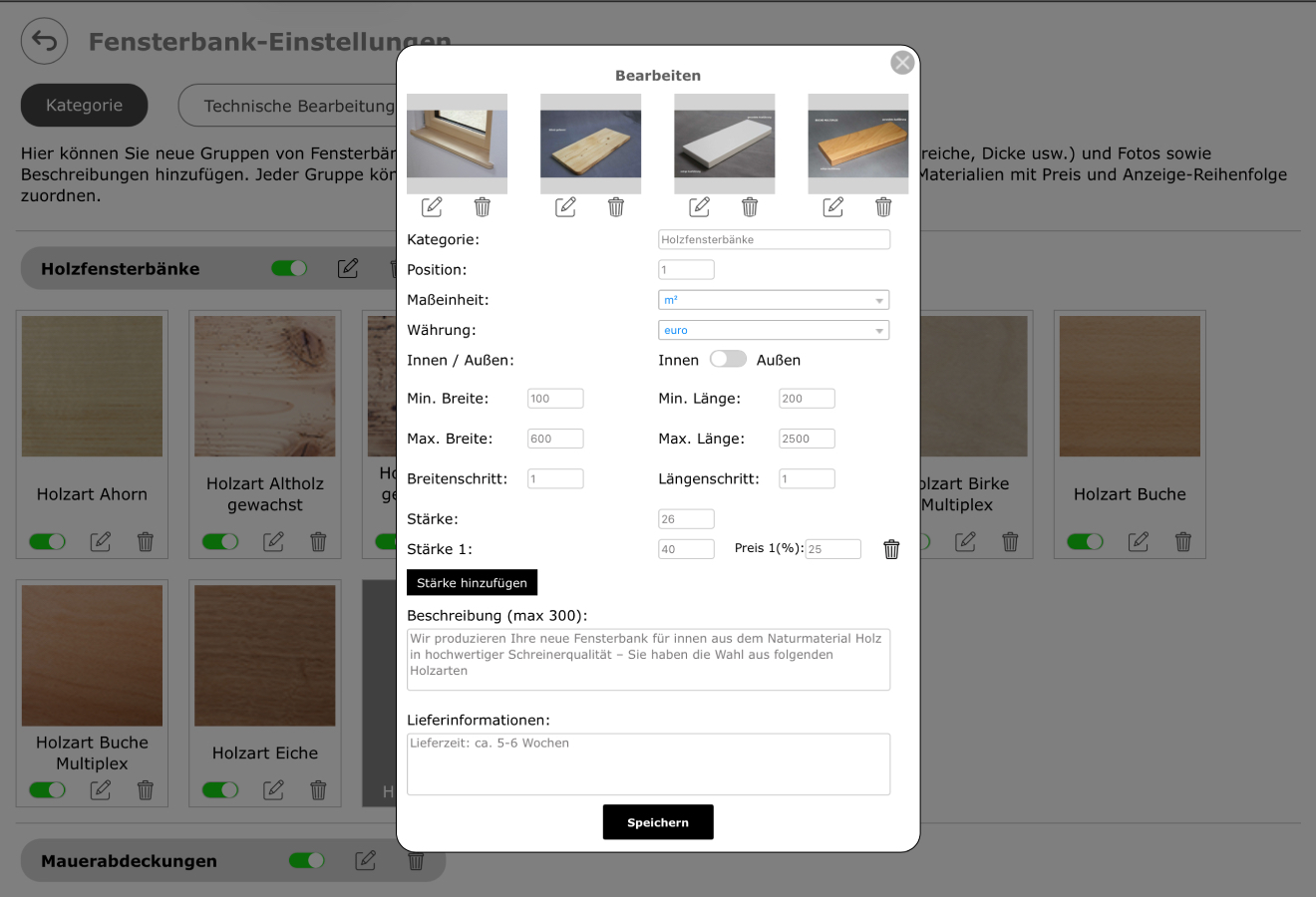
Task: Save changes with the Speichern button
Action: (658, 822)
